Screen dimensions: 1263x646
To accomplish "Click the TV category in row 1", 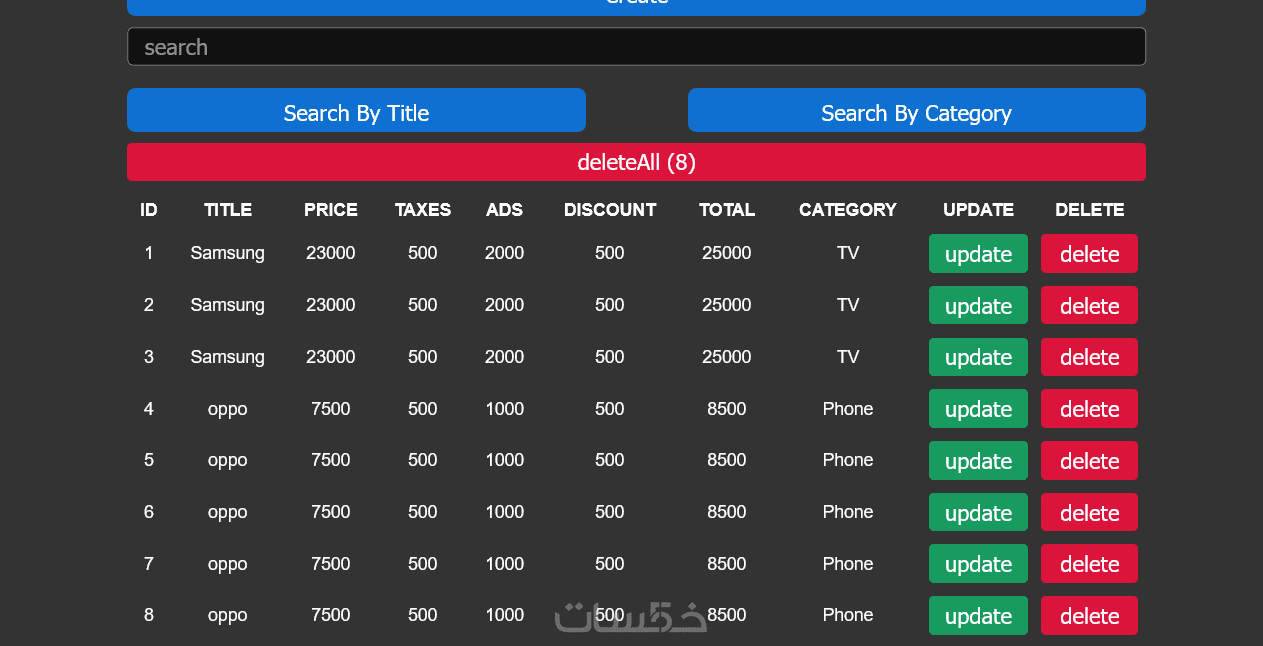I will pyautogui.click(x=848, y=253).
